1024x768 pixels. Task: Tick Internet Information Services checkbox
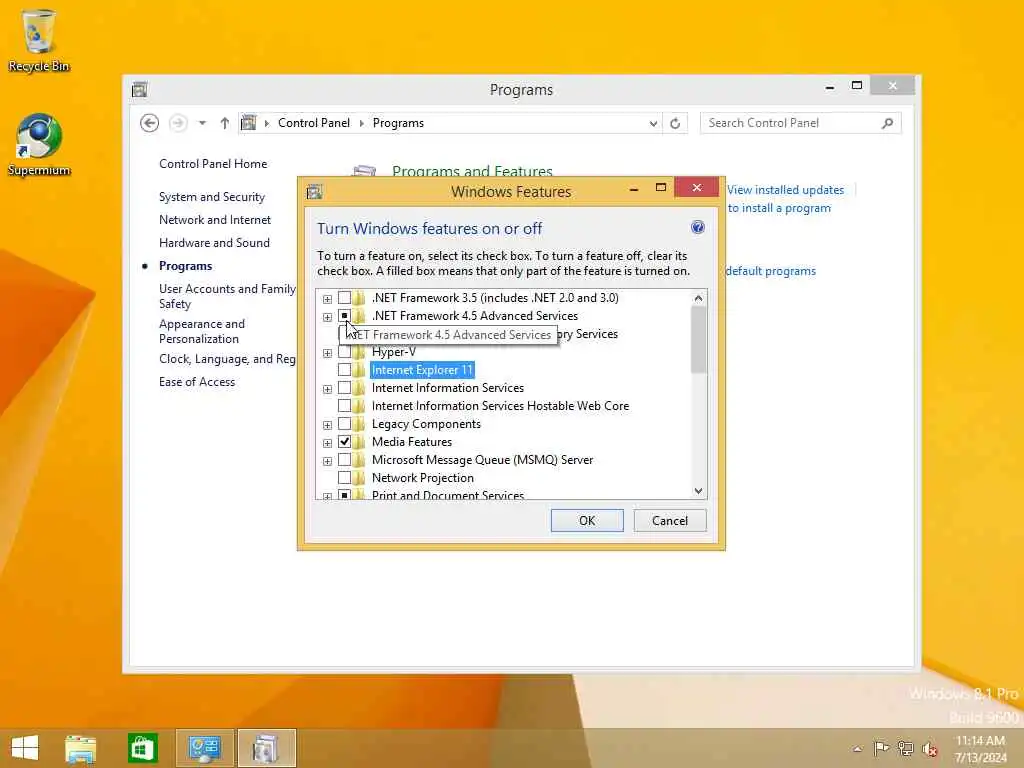(x=344, y=388)
